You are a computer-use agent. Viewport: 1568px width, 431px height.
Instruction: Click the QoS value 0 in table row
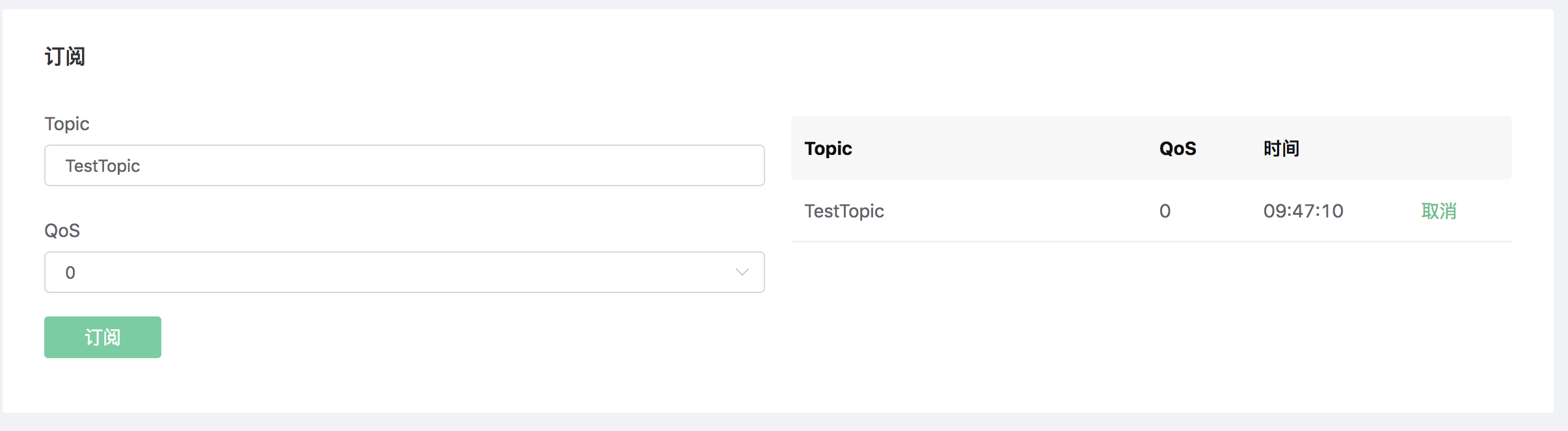1165,211
